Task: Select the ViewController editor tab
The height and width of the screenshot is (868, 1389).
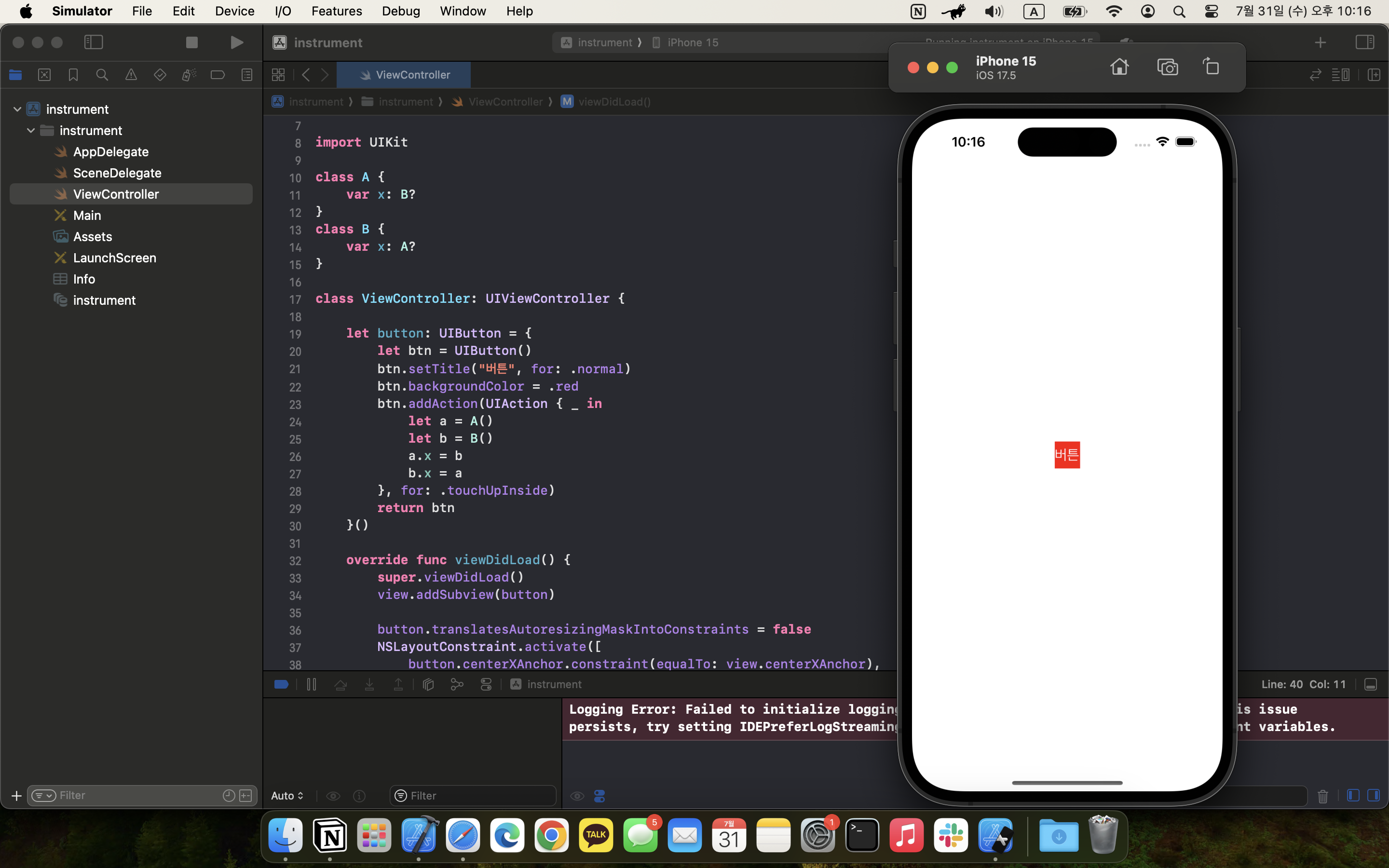Action: click(404, 75)
